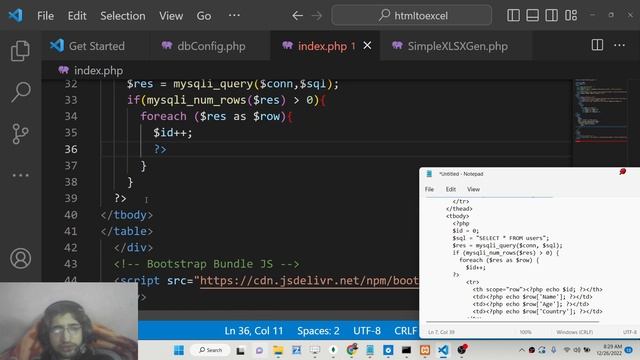Image resolution: width=640 pixels, height=360 pixels.
Task: Open the Visual Studio Code taskbar icon
Action: (x=443, y=350)
